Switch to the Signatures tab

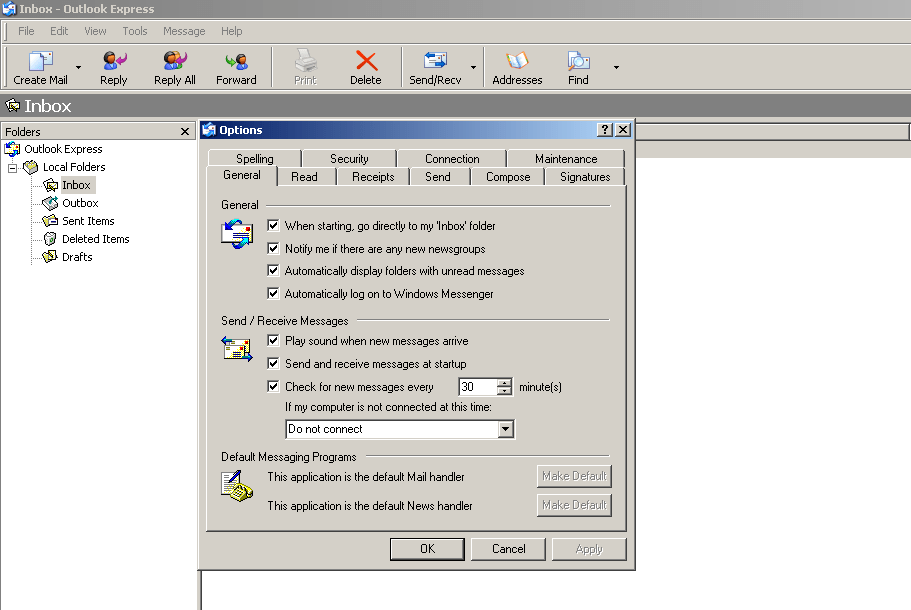(x=584, y=176)
